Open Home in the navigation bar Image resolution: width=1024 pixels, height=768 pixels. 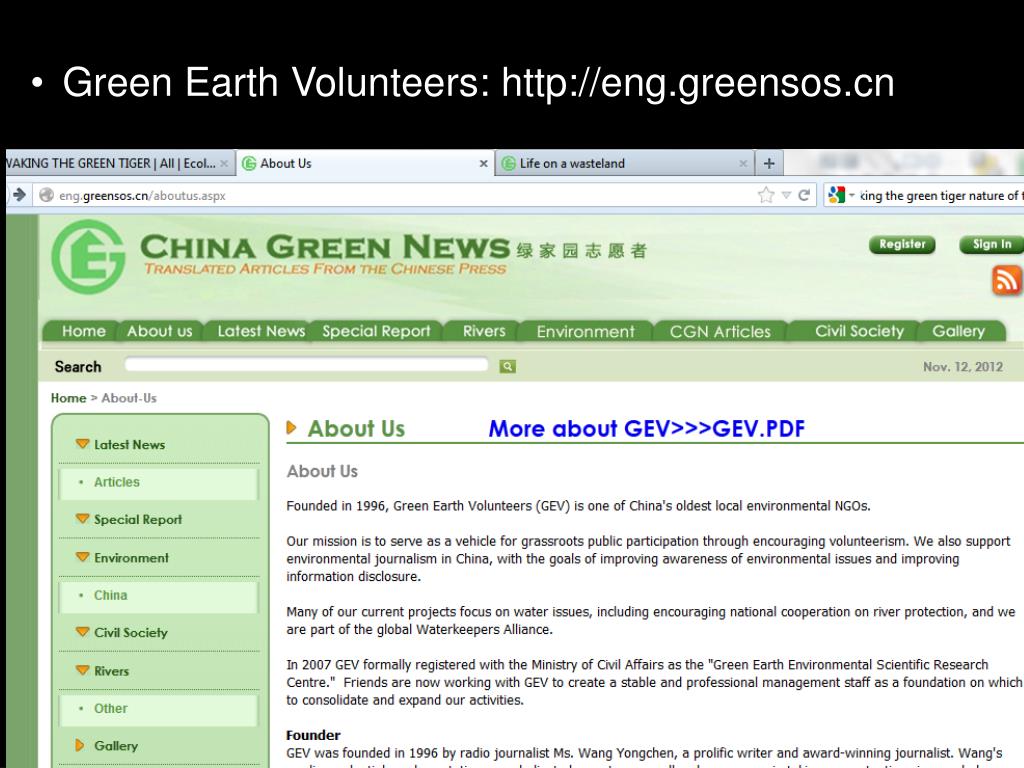(84, 331)
